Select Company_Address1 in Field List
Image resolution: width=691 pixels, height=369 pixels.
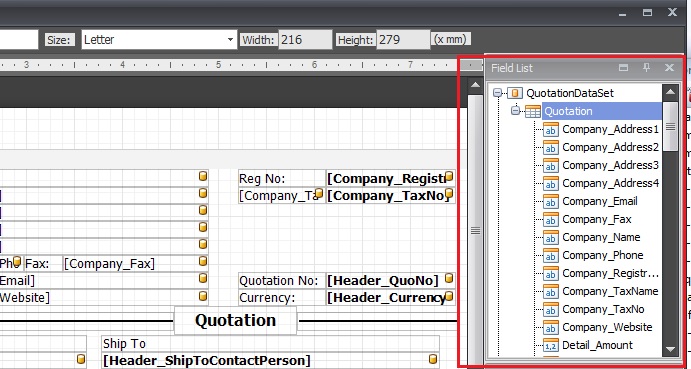(610, 129)
